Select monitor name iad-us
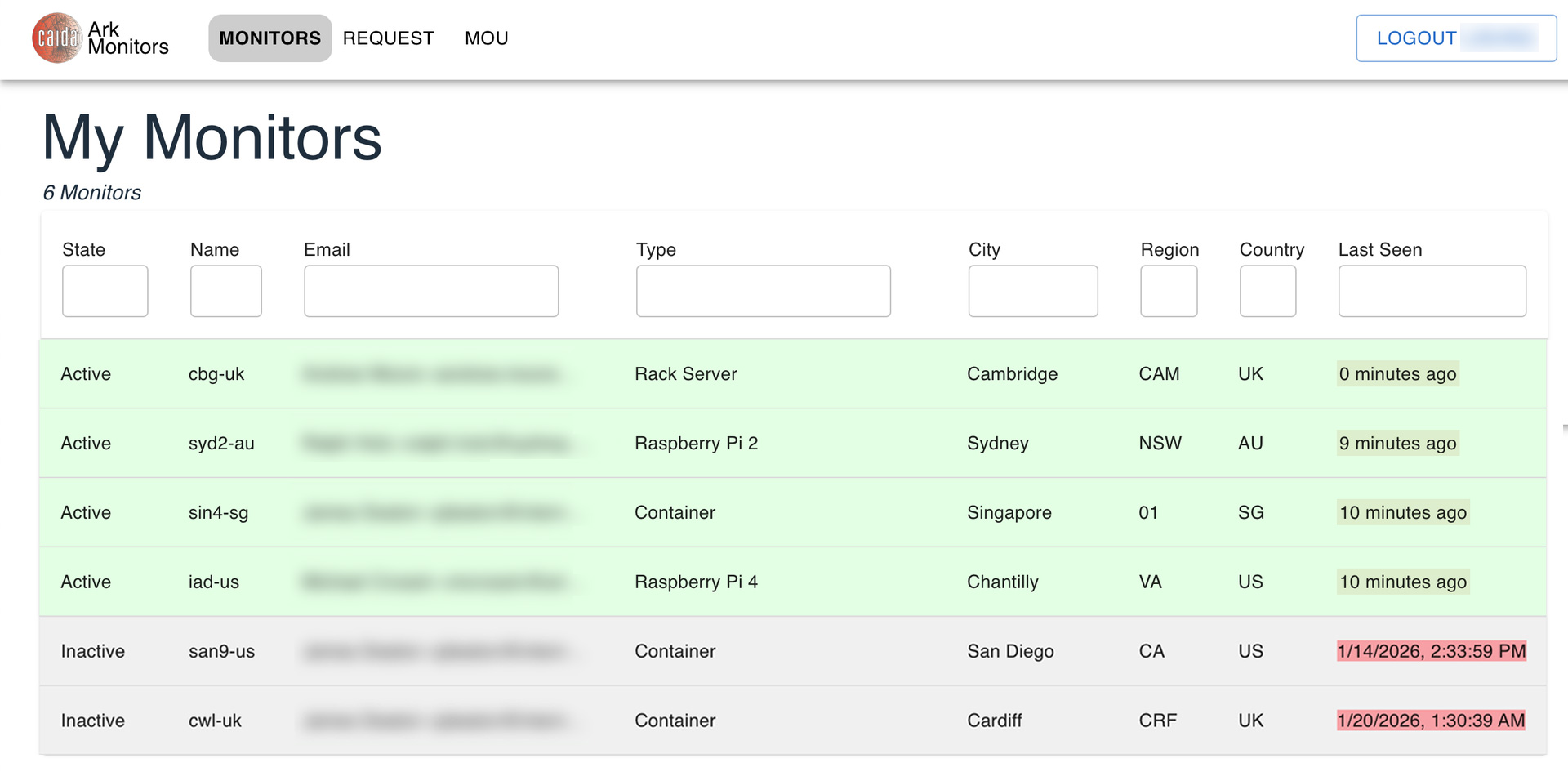Screen dimensions: 1568x781 [214, 582]
